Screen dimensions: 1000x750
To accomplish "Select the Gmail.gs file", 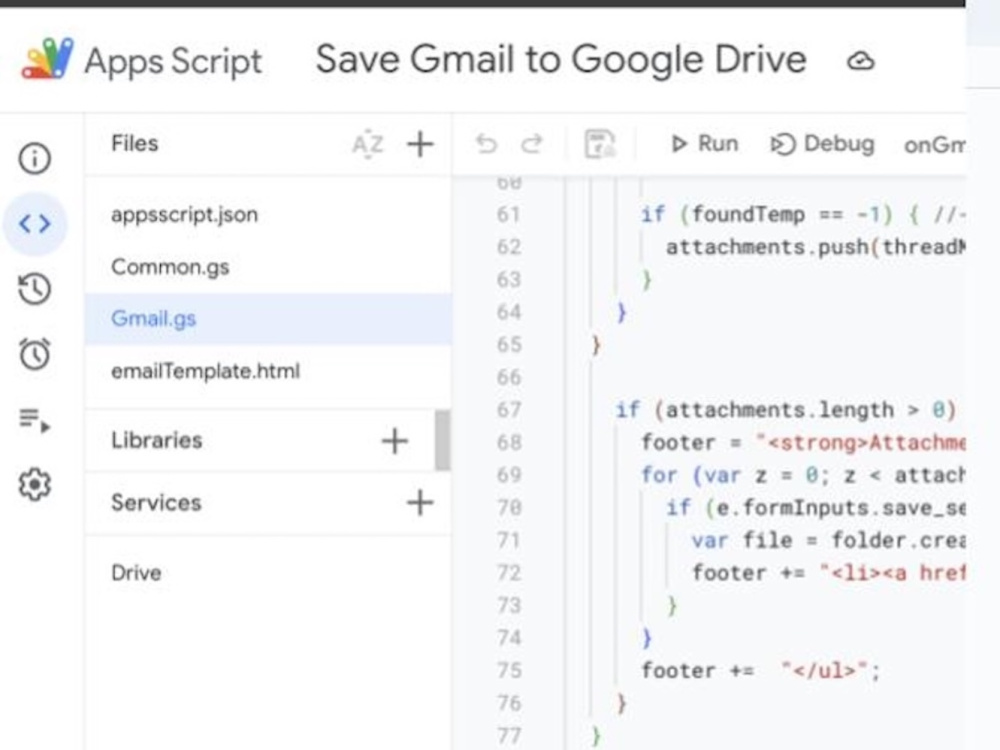I will click(x=268, y=319).
